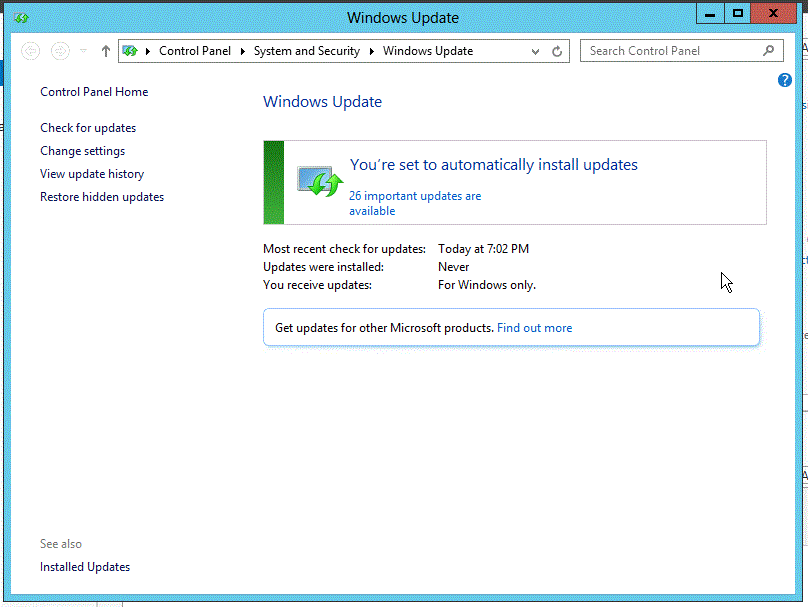Open the 26 important updates available link
The image size is (808, 607).
click(x=415, y=203)
